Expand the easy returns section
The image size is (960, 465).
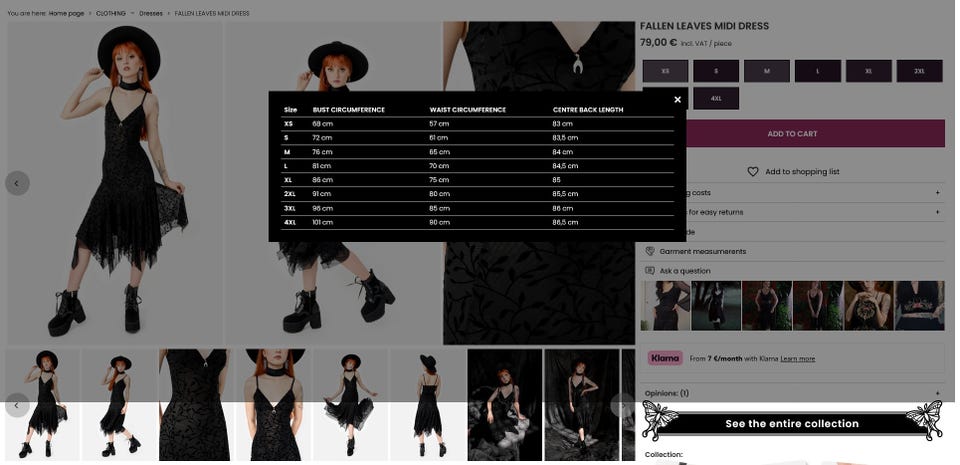[x=937, y=212]
